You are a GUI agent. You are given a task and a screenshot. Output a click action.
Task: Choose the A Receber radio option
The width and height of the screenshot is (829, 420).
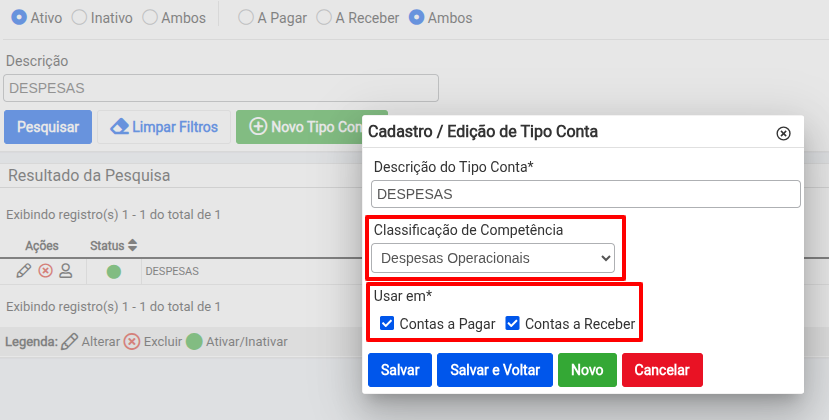[323, 18]
